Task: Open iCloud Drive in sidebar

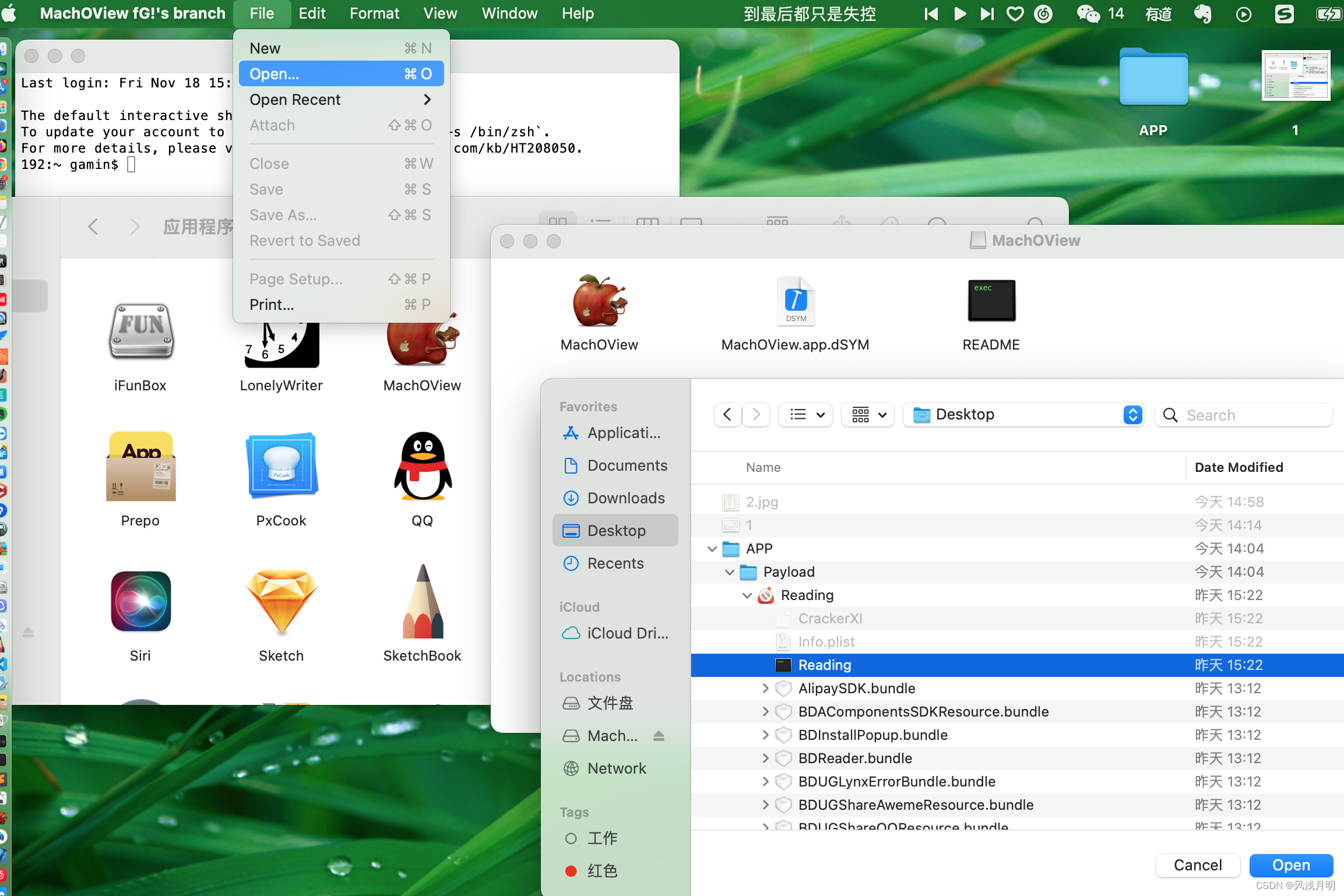Action: (615, 633)
